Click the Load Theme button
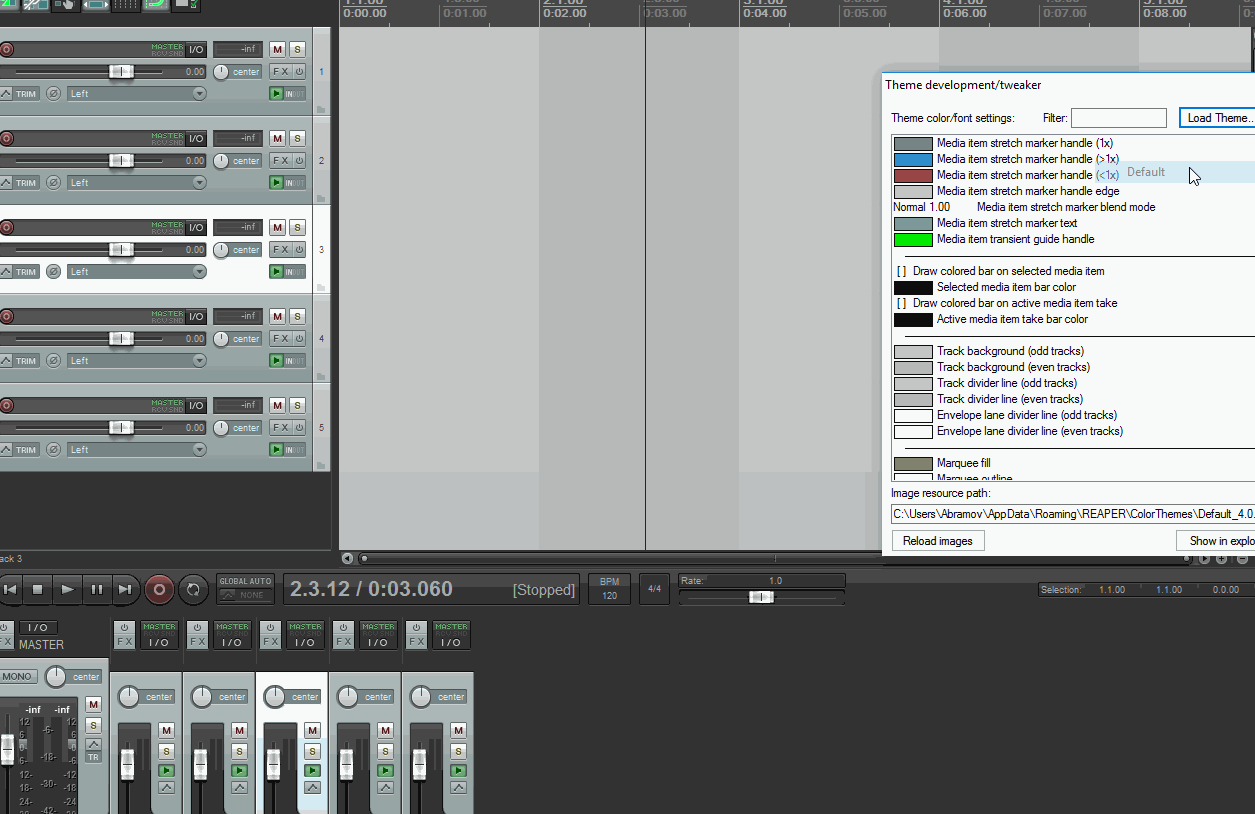 point(1217,118)
